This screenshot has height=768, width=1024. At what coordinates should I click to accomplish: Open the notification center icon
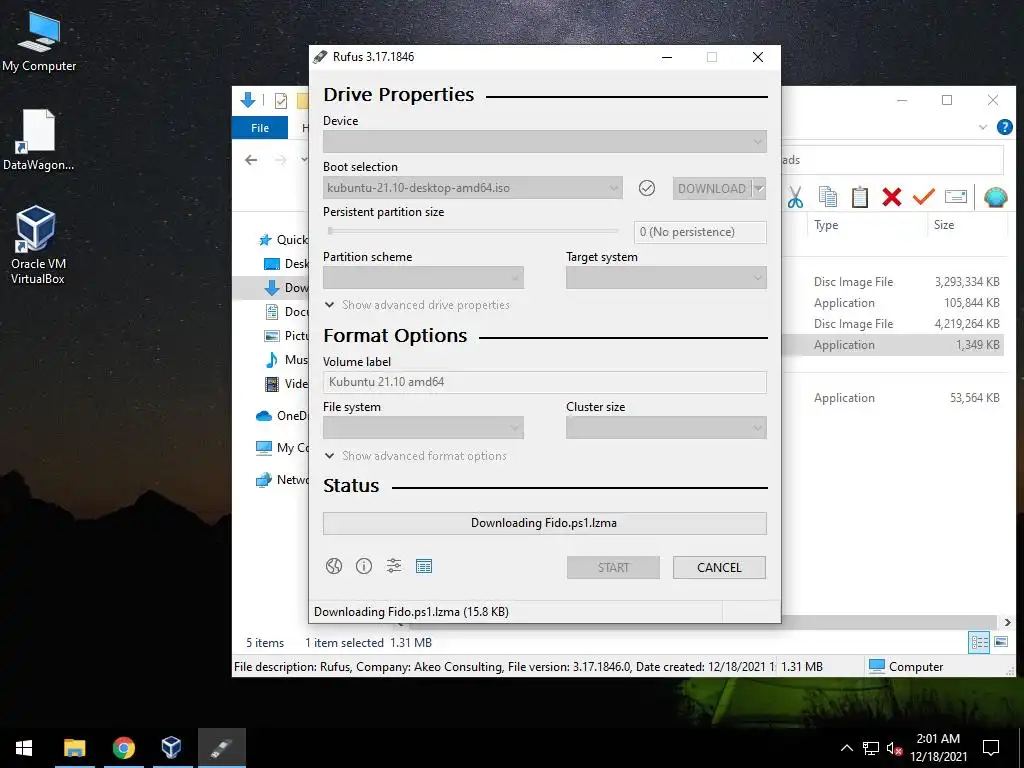tap(991, 748)
